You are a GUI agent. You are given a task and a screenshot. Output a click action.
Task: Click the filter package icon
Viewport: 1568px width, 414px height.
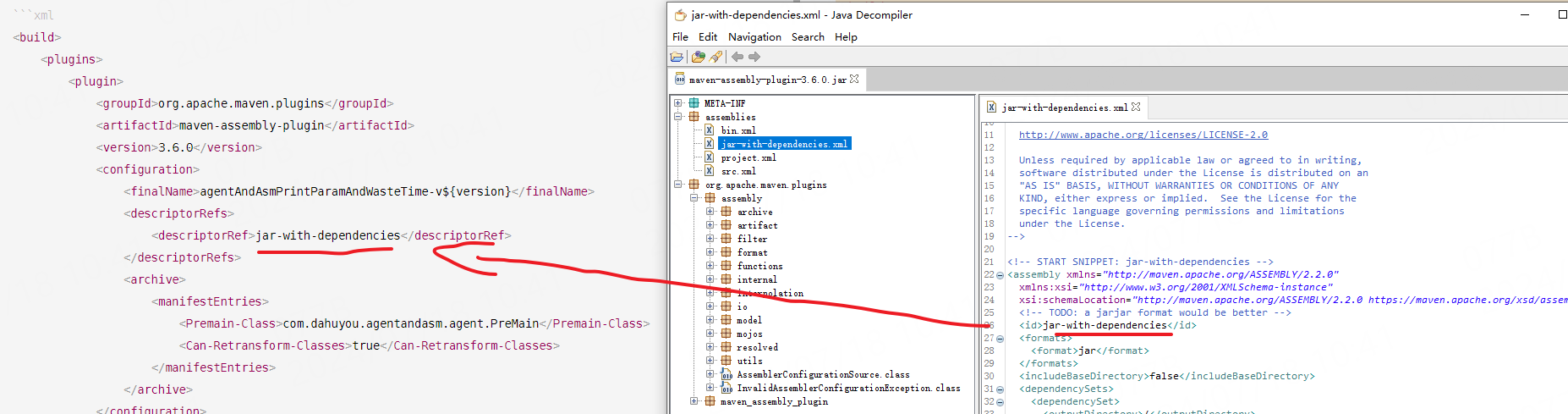tap(726, 239)
